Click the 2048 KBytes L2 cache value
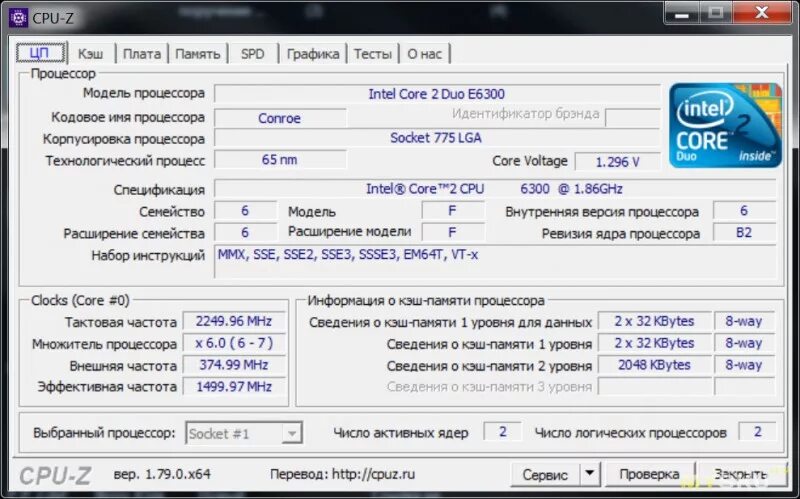 click(654, 365)
